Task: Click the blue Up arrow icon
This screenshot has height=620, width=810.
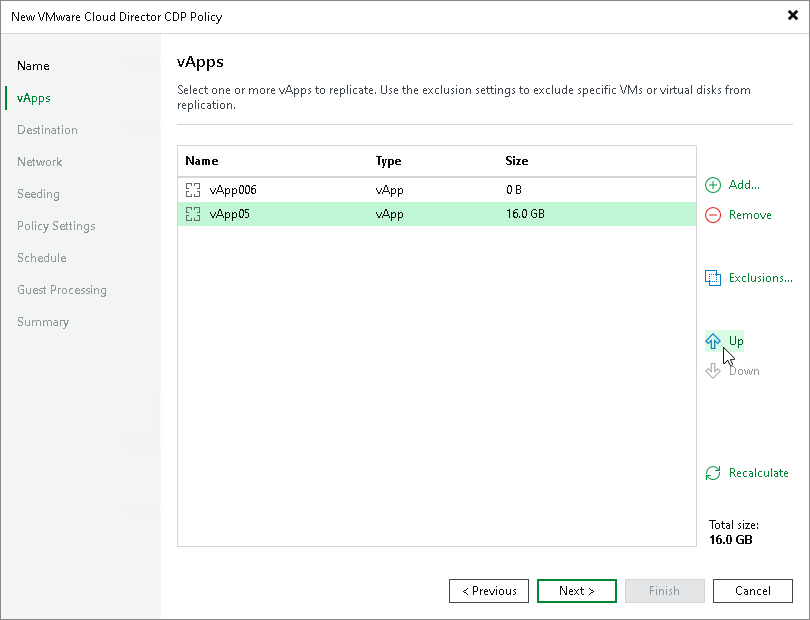Action: click(x=713, y=341)
